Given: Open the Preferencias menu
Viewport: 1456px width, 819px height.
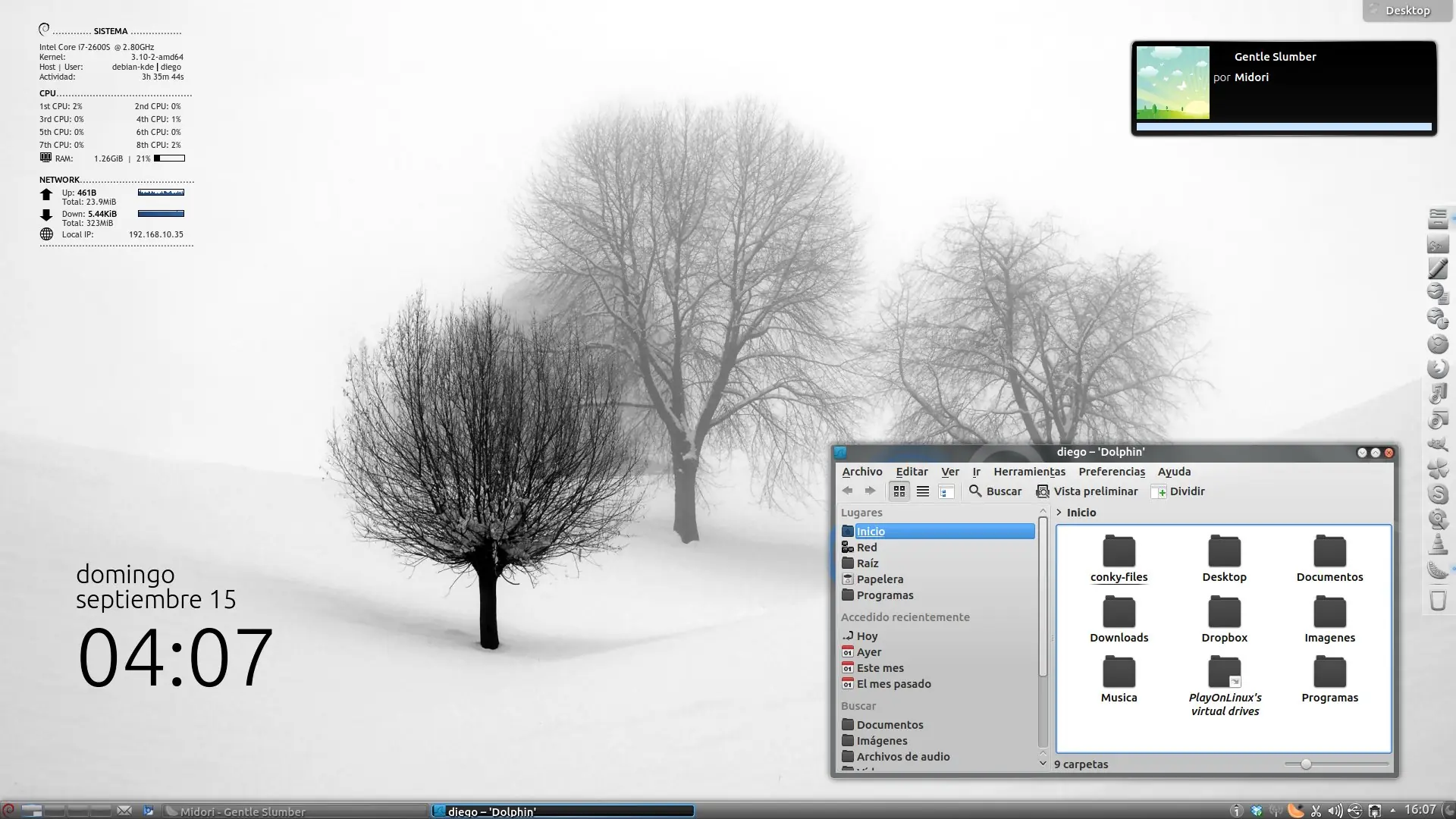Looking at the screenshot, I should [1112, 472].
